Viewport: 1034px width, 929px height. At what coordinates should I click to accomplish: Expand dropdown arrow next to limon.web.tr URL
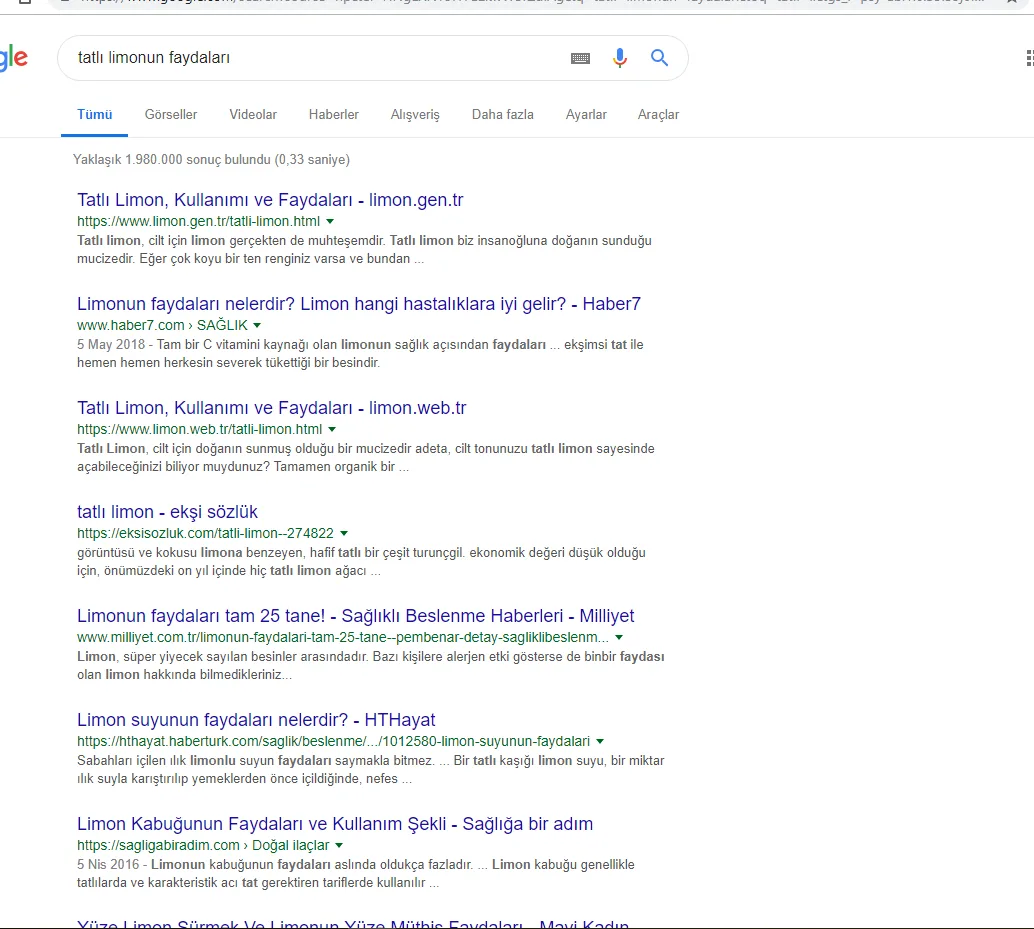click(332, 430)
